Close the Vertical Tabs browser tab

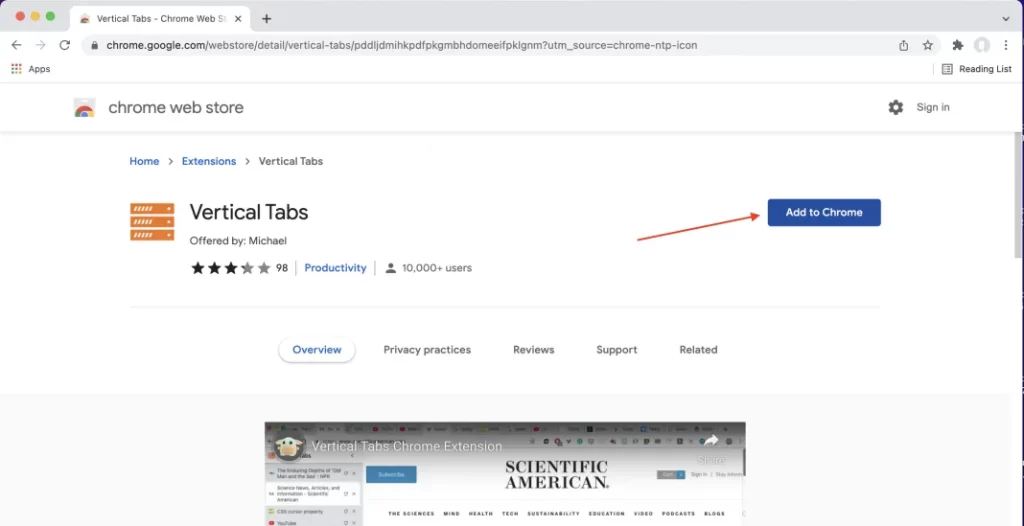tap(238, 19)
